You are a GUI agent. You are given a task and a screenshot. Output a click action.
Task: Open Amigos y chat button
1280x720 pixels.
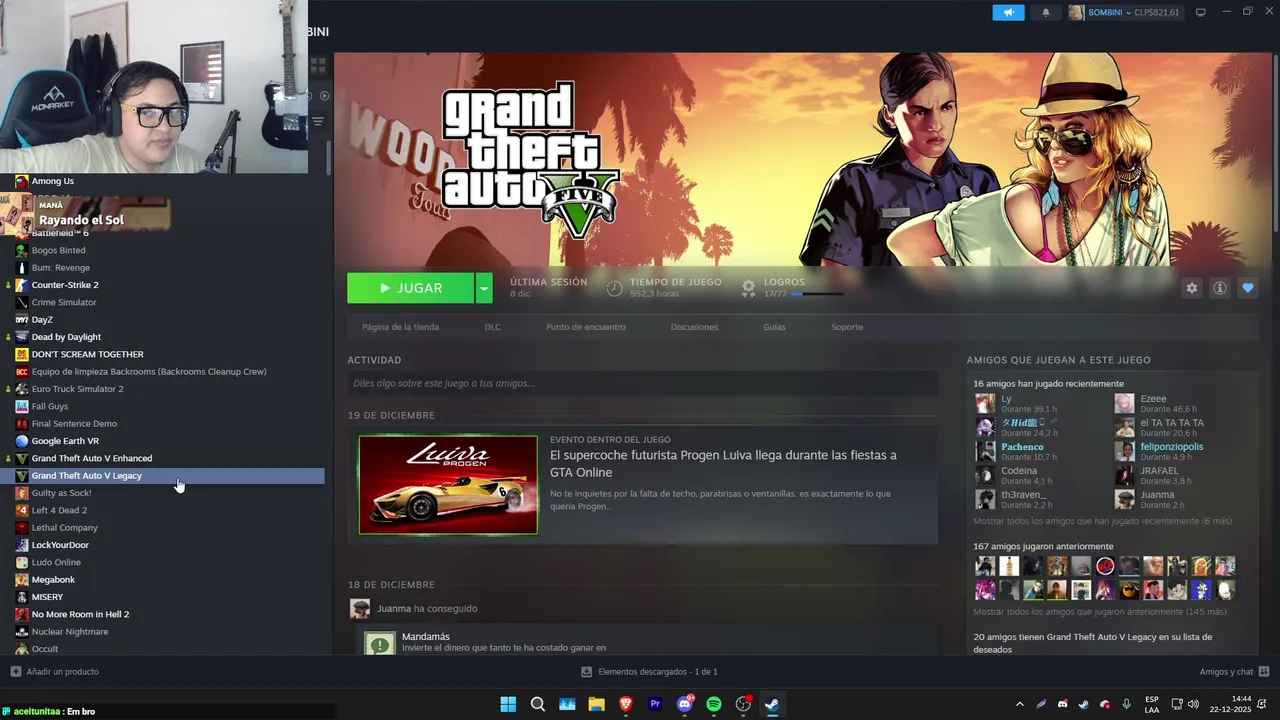(1234, 672)
